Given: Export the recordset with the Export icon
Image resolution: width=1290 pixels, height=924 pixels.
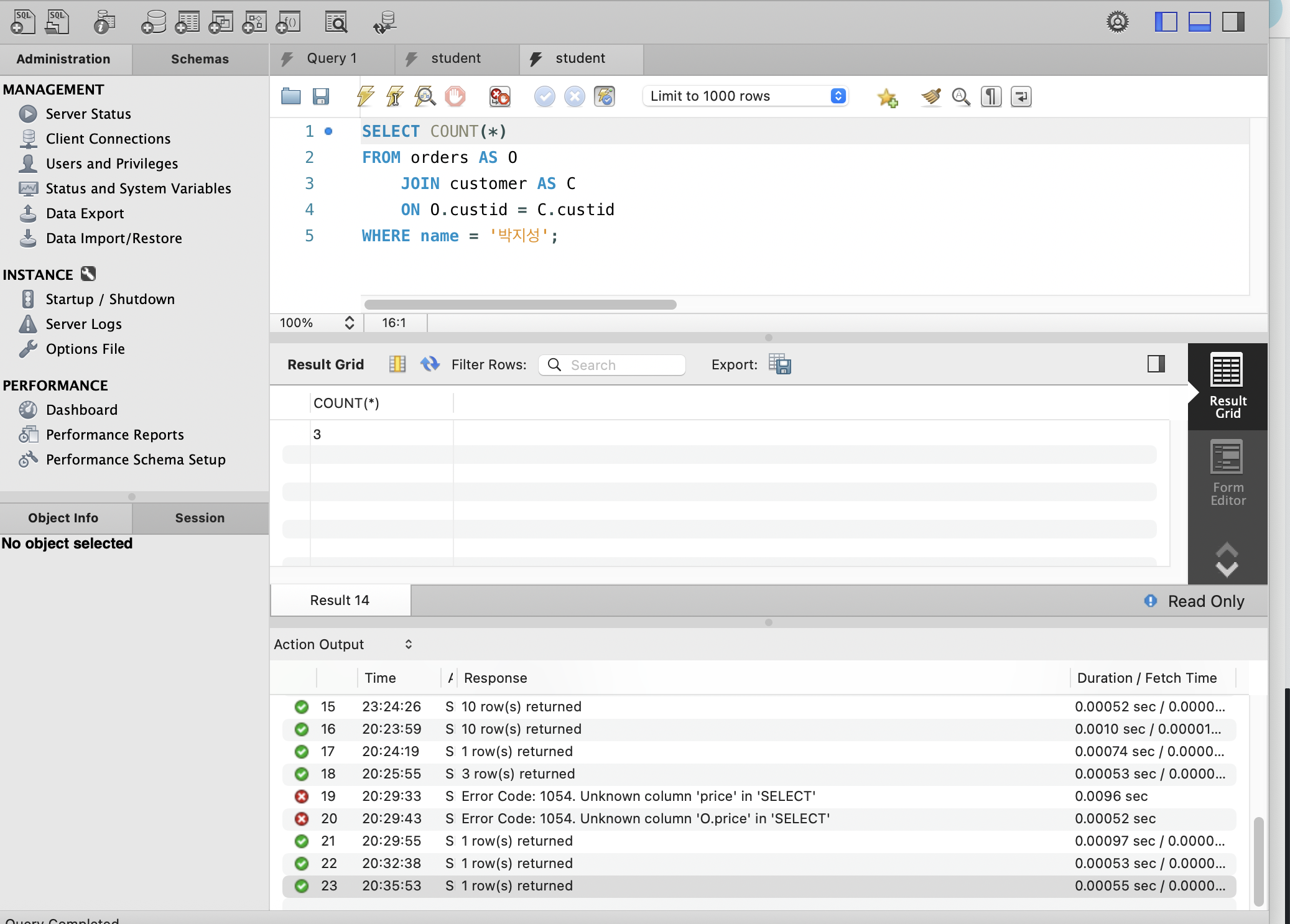Looking at the screenshot, I should point(779,364).
